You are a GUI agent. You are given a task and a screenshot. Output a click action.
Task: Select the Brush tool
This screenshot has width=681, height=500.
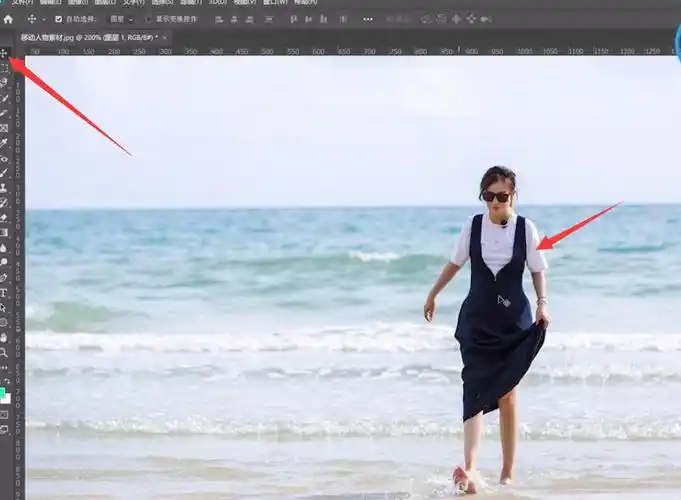[x=4, y=172]
